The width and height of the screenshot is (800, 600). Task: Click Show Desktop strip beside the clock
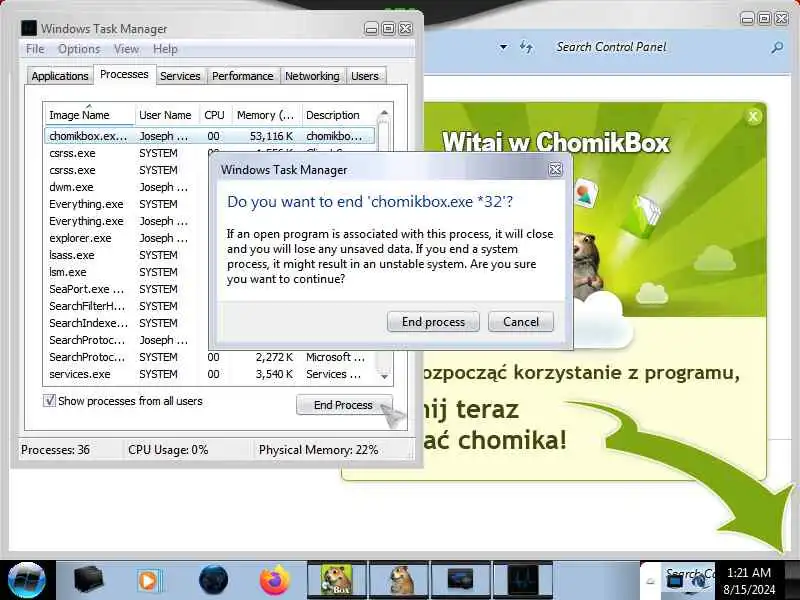click(x=792, y=581)
